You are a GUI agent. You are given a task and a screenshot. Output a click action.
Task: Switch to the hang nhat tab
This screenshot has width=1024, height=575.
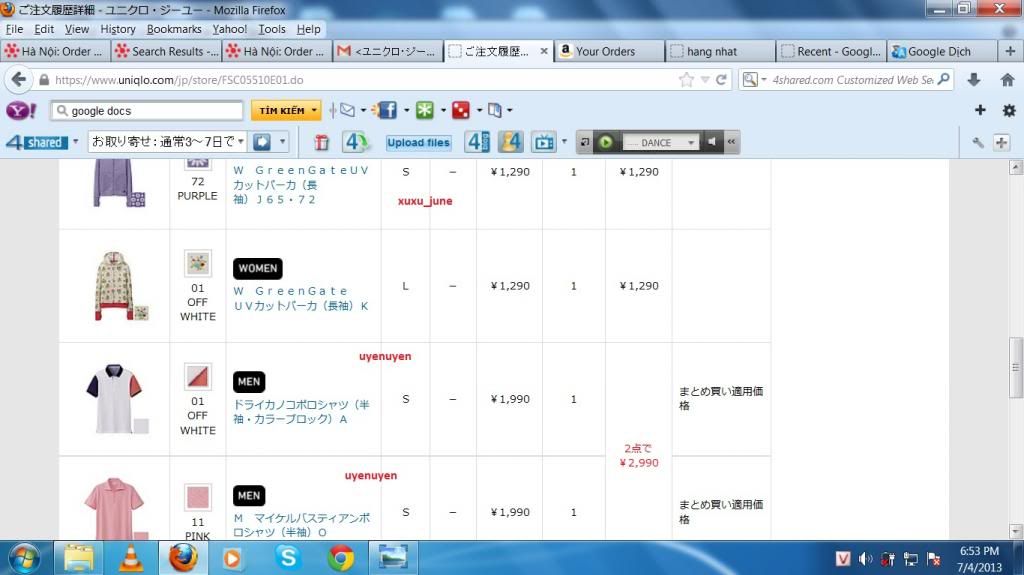coord(720,51)
